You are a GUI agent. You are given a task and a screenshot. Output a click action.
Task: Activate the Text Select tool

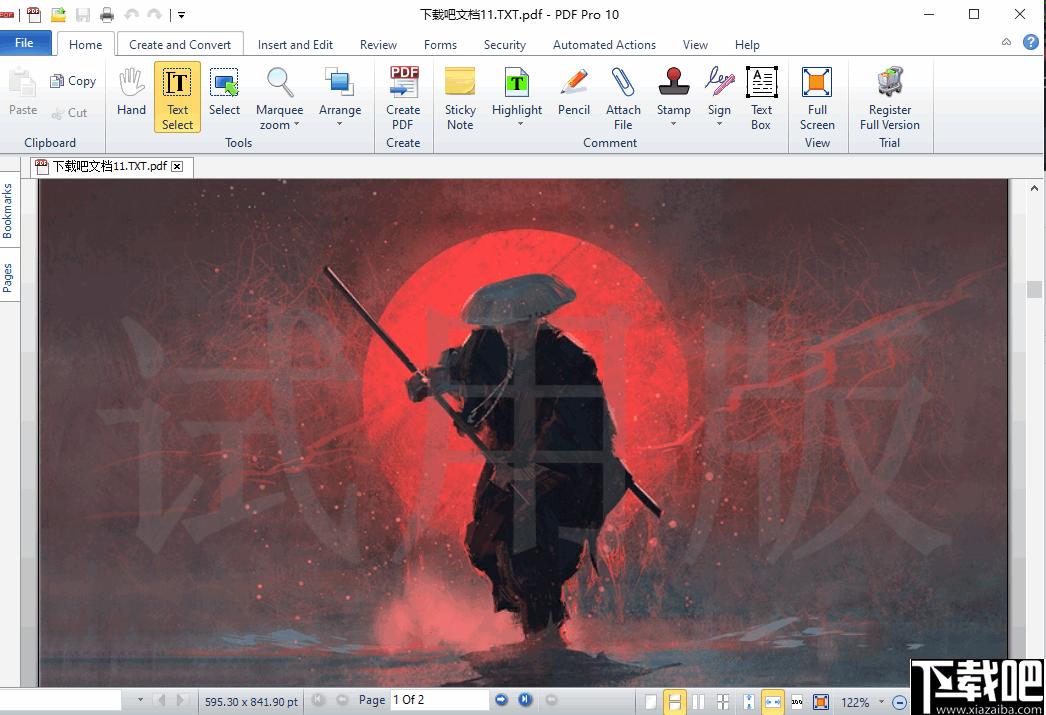click(x=177, y=97)
